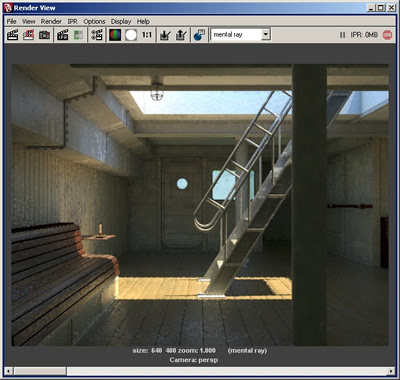Toggle the IPR pause button
Viewport: 400px width, 380px height.
tap(342, 35)
